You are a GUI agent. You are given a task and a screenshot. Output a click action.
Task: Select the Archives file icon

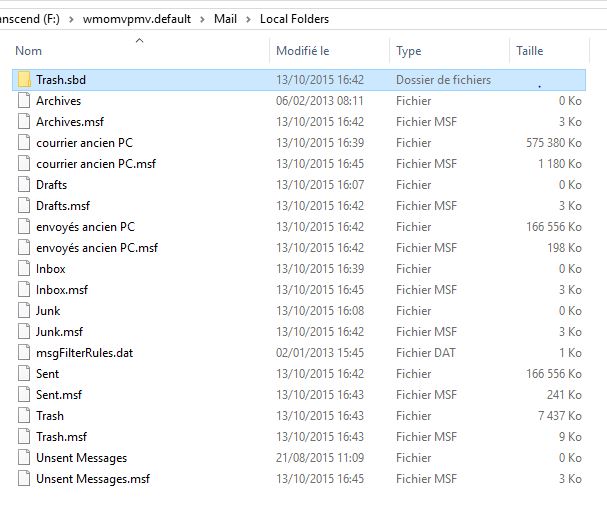(x=24, y=101)
